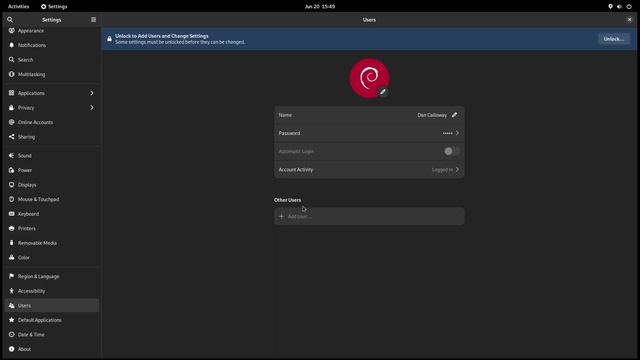
Task: Select Search in the settings sidebar
Action: pos(52,60)
